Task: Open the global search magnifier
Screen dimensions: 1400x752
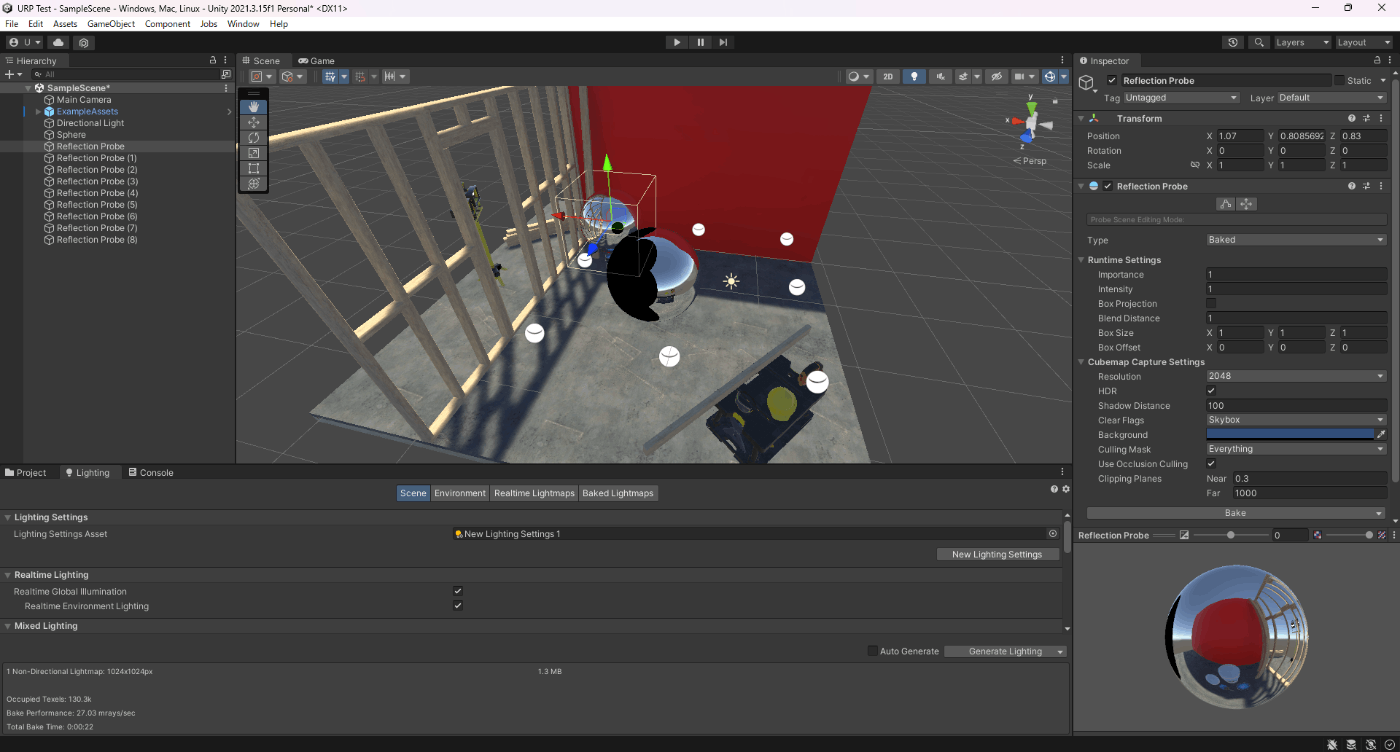Action: (x=1259, y=42)
